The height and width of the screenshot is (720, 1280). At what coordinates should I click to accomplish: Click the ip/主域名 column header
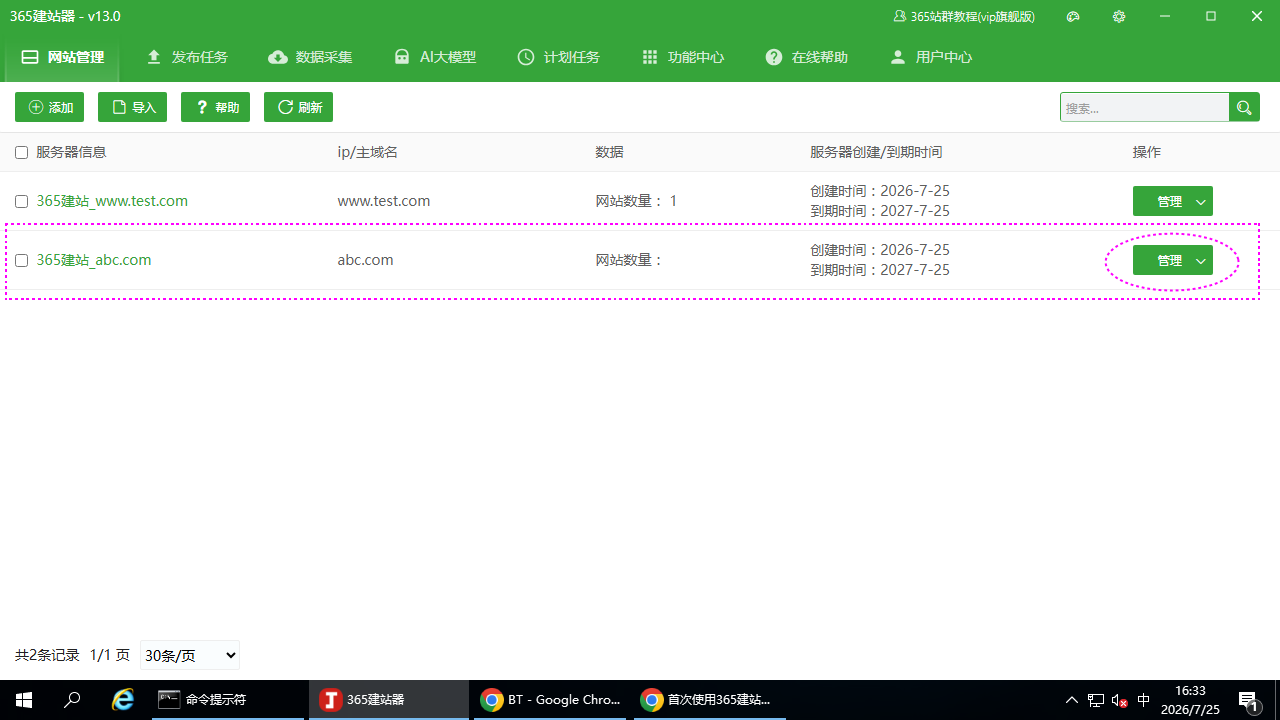(368, 152)
